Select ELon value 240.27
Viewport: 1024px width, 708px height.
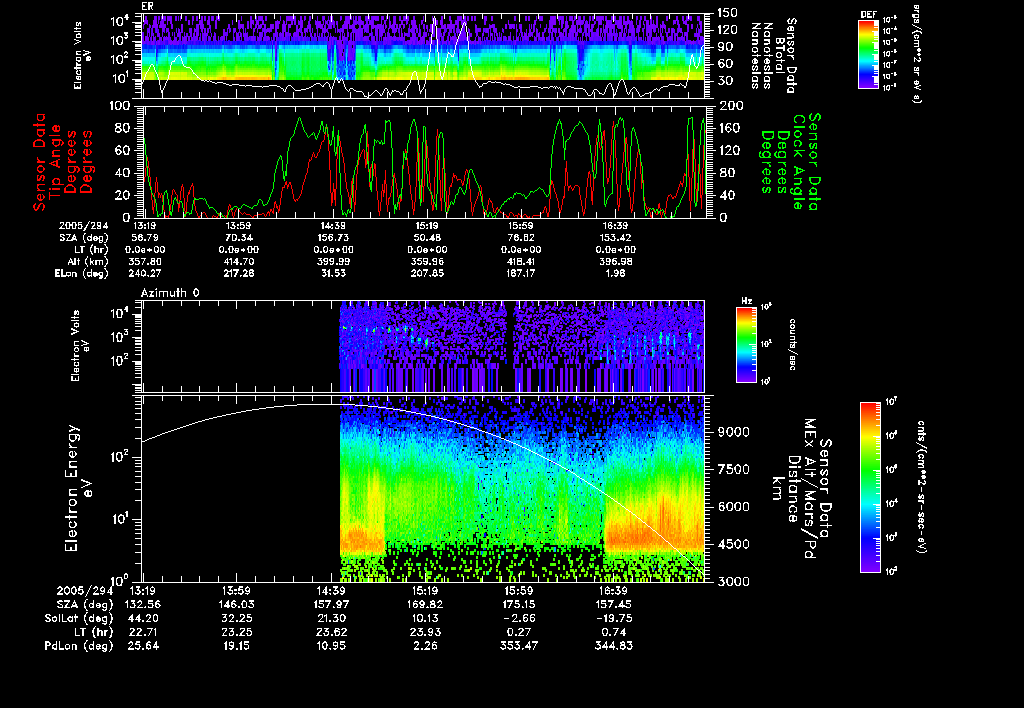click(144, 273)
